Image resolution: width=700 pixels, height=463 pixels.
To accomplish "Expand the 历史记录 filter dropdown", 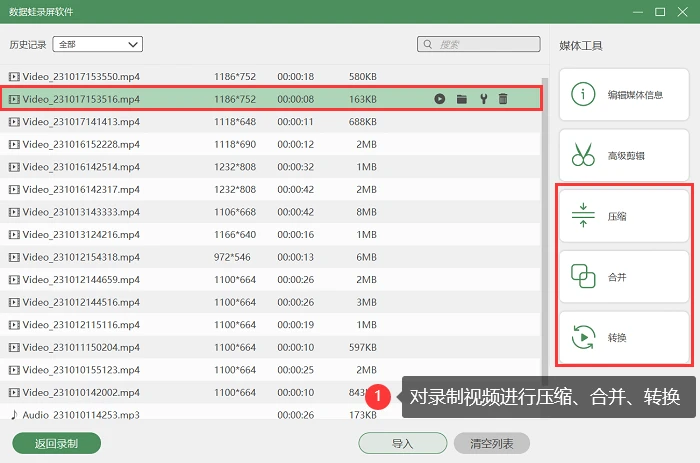I will [98, 44].
